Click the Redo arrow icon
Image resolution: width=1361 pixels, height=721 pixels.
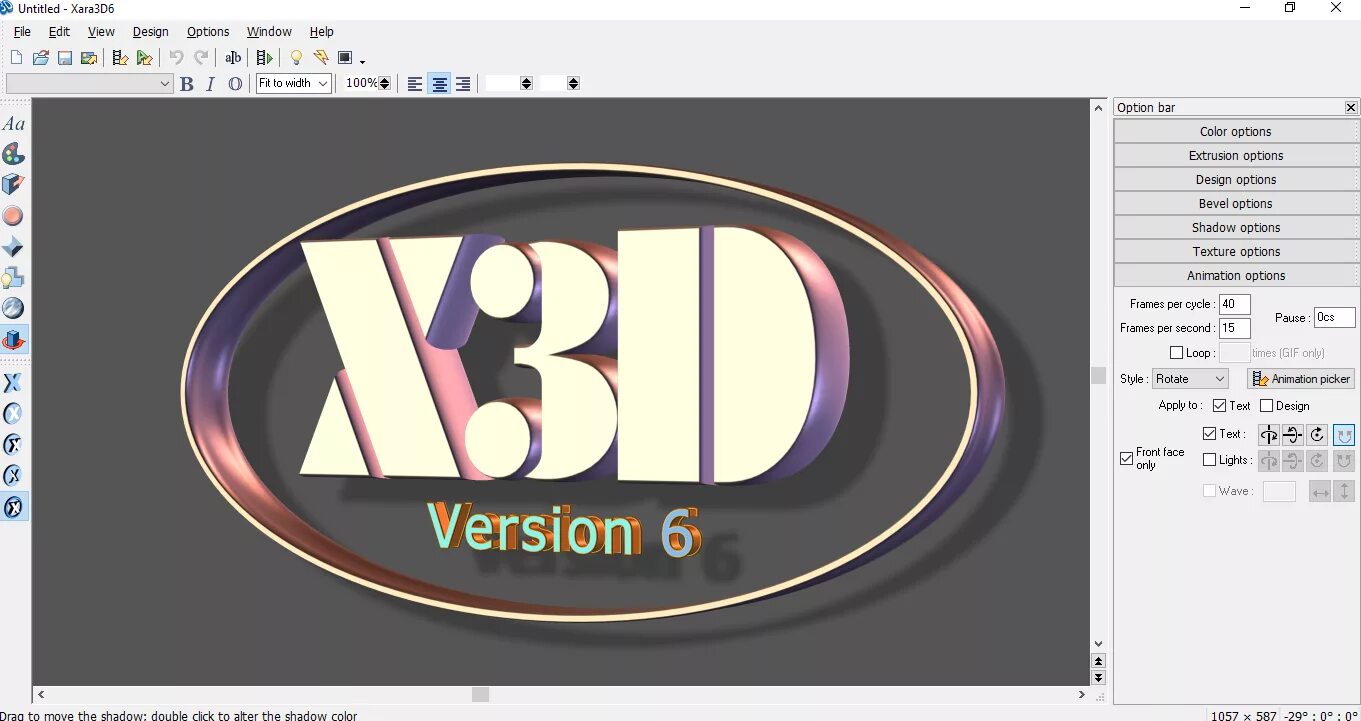pos(201,58)
